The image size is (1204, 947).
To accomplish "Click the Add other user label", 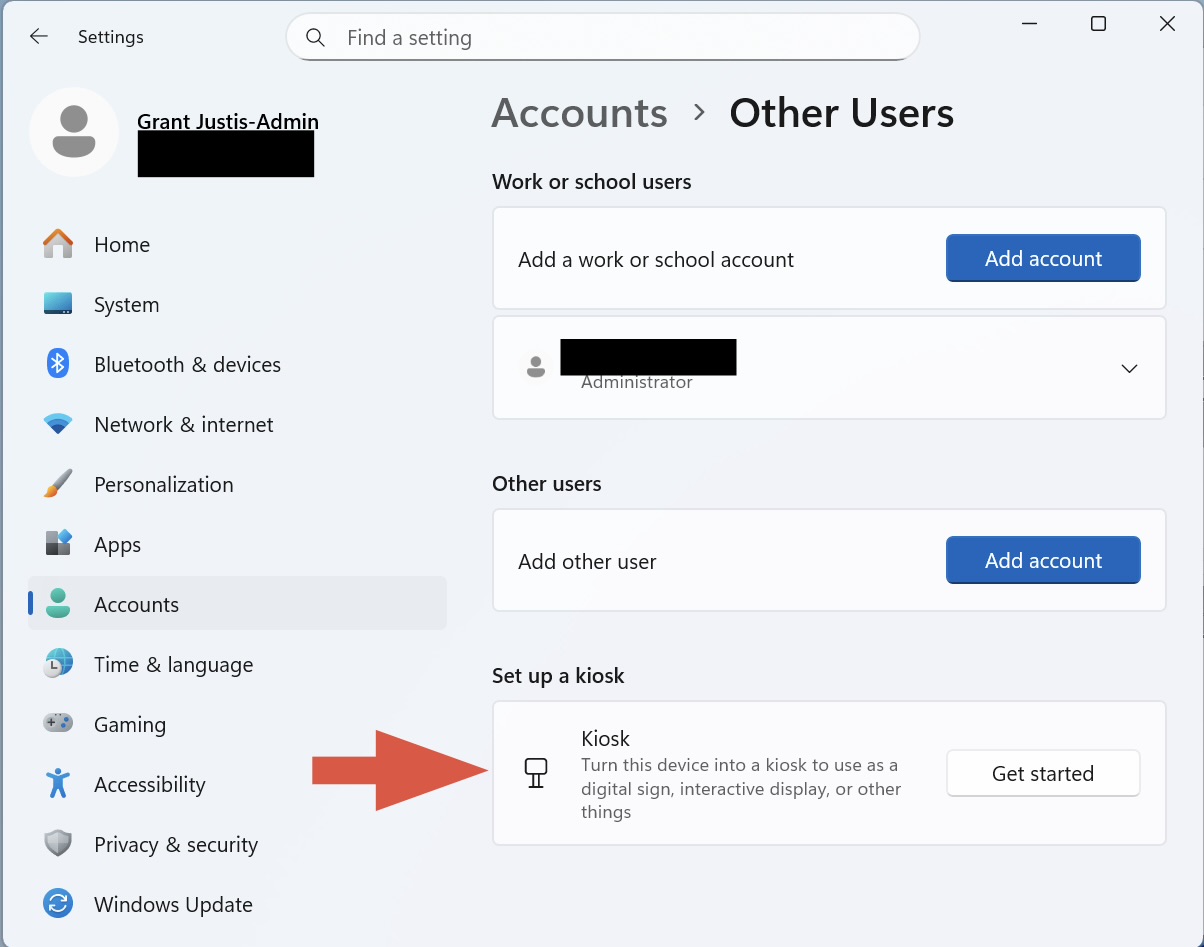I will click(x=587, y=561).
